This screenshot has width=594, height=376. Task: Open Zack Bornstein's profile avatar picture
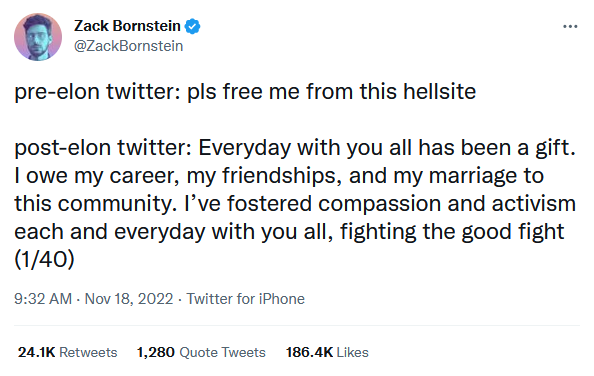38,37
